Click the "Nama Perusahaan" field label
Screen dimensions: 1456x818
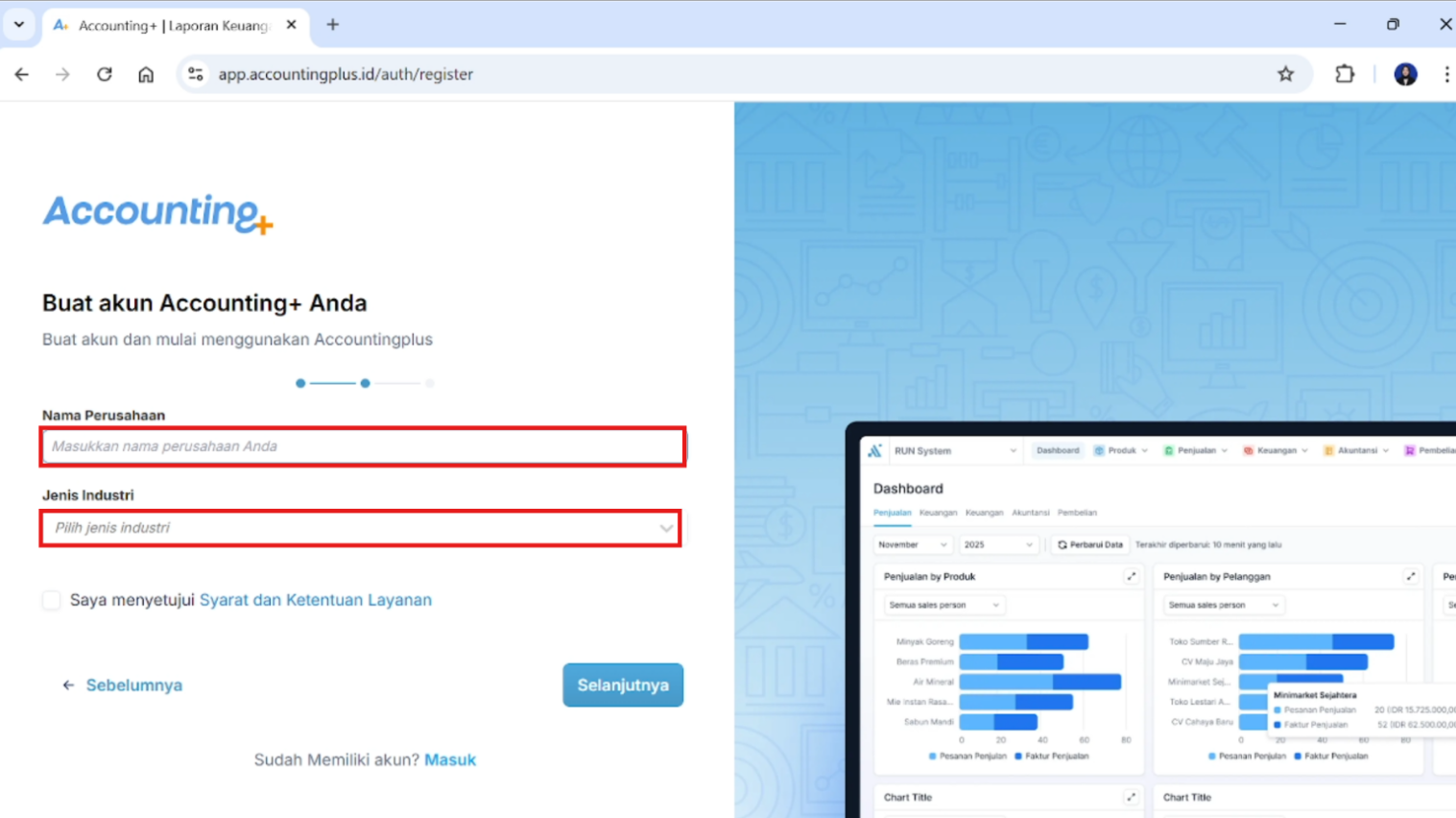(x=104, y=416)
